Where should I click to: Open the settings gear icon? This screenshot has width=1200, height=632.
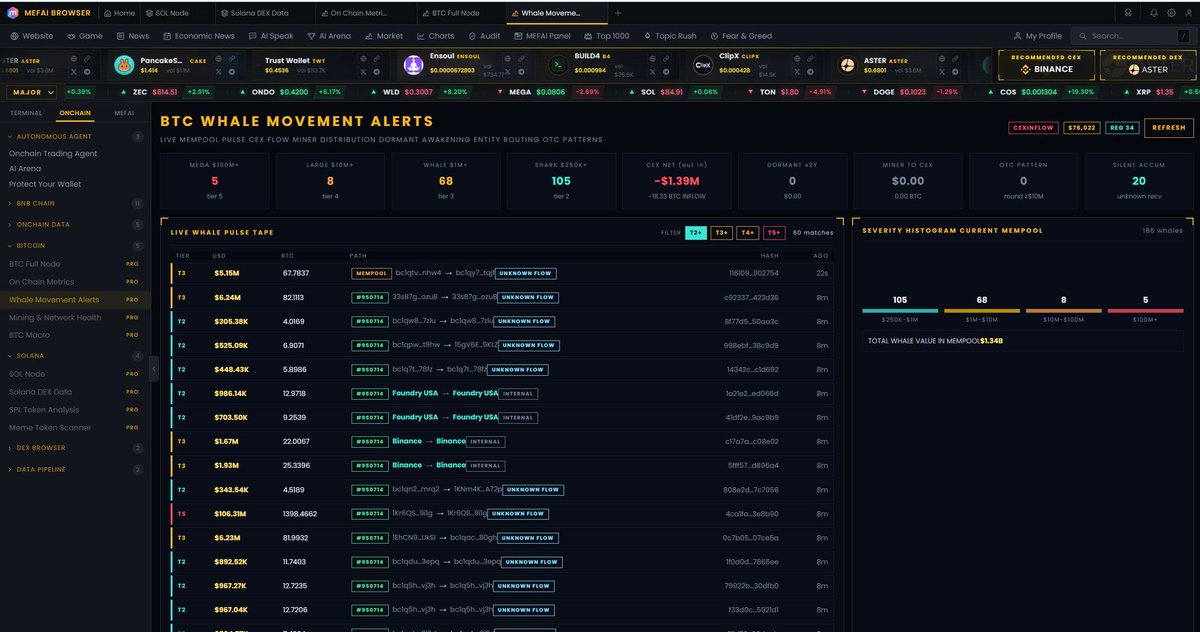1169,13
